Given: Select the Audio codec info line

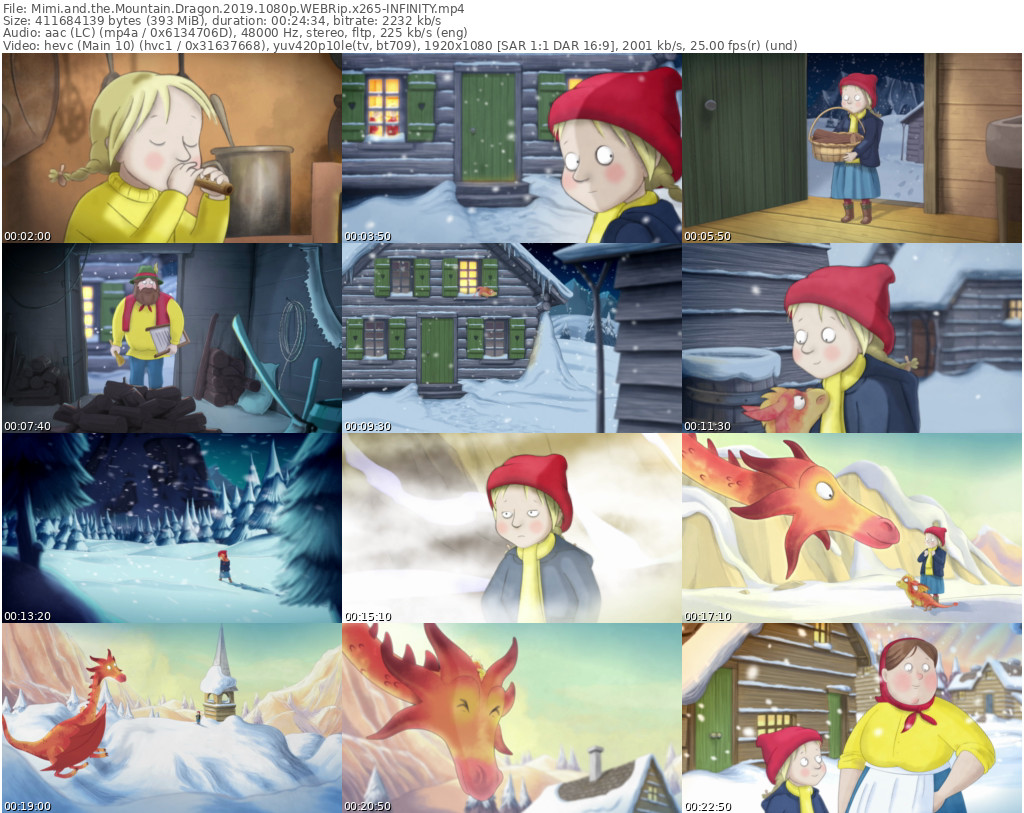Looking at the screenshot, I should coord(235,33).
